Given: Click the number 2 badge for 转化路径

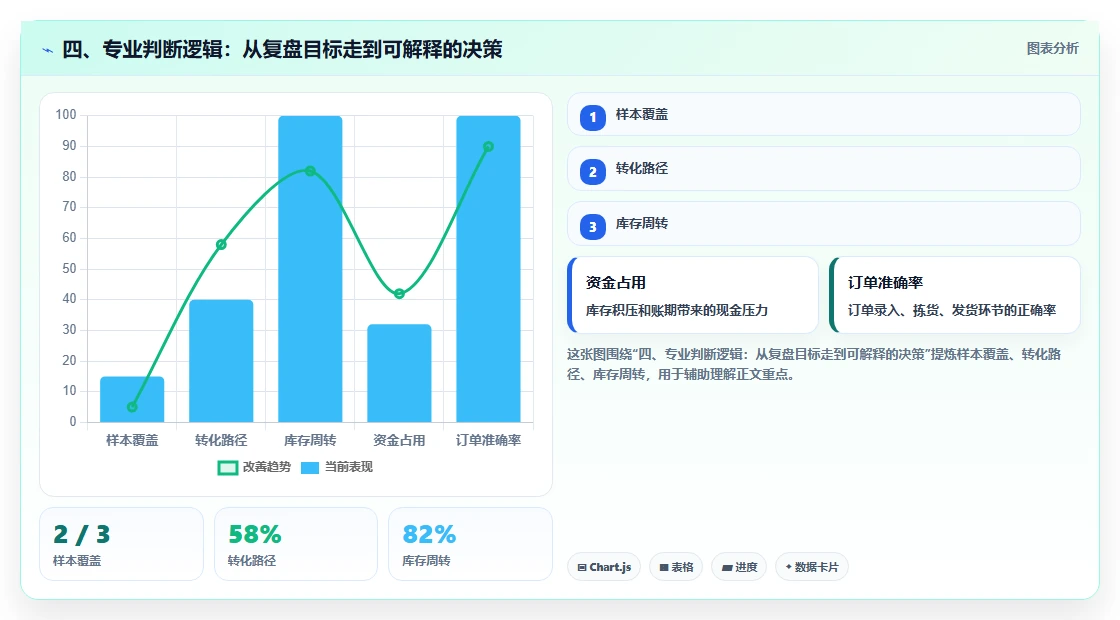Looking at the screenshot, I should 593,172.
